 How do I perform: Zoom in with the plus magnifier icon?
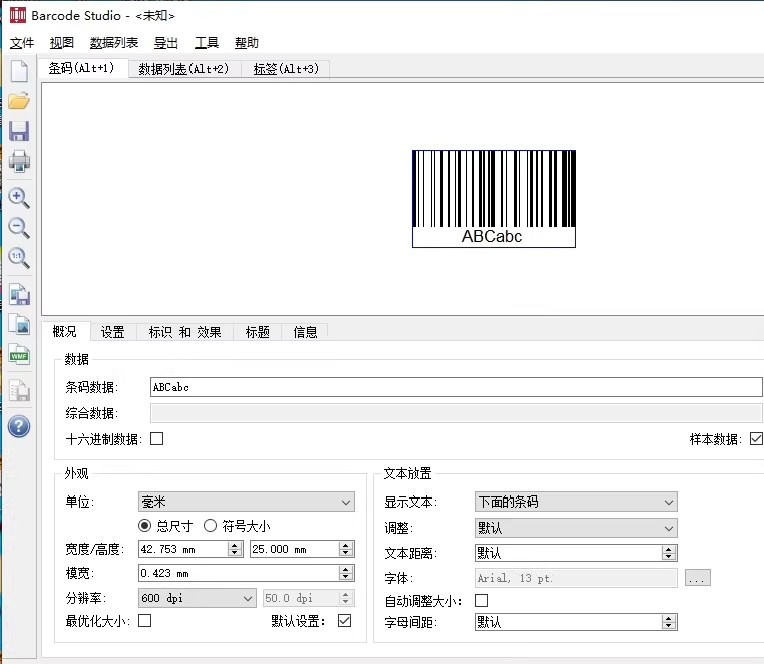[19, 198]
